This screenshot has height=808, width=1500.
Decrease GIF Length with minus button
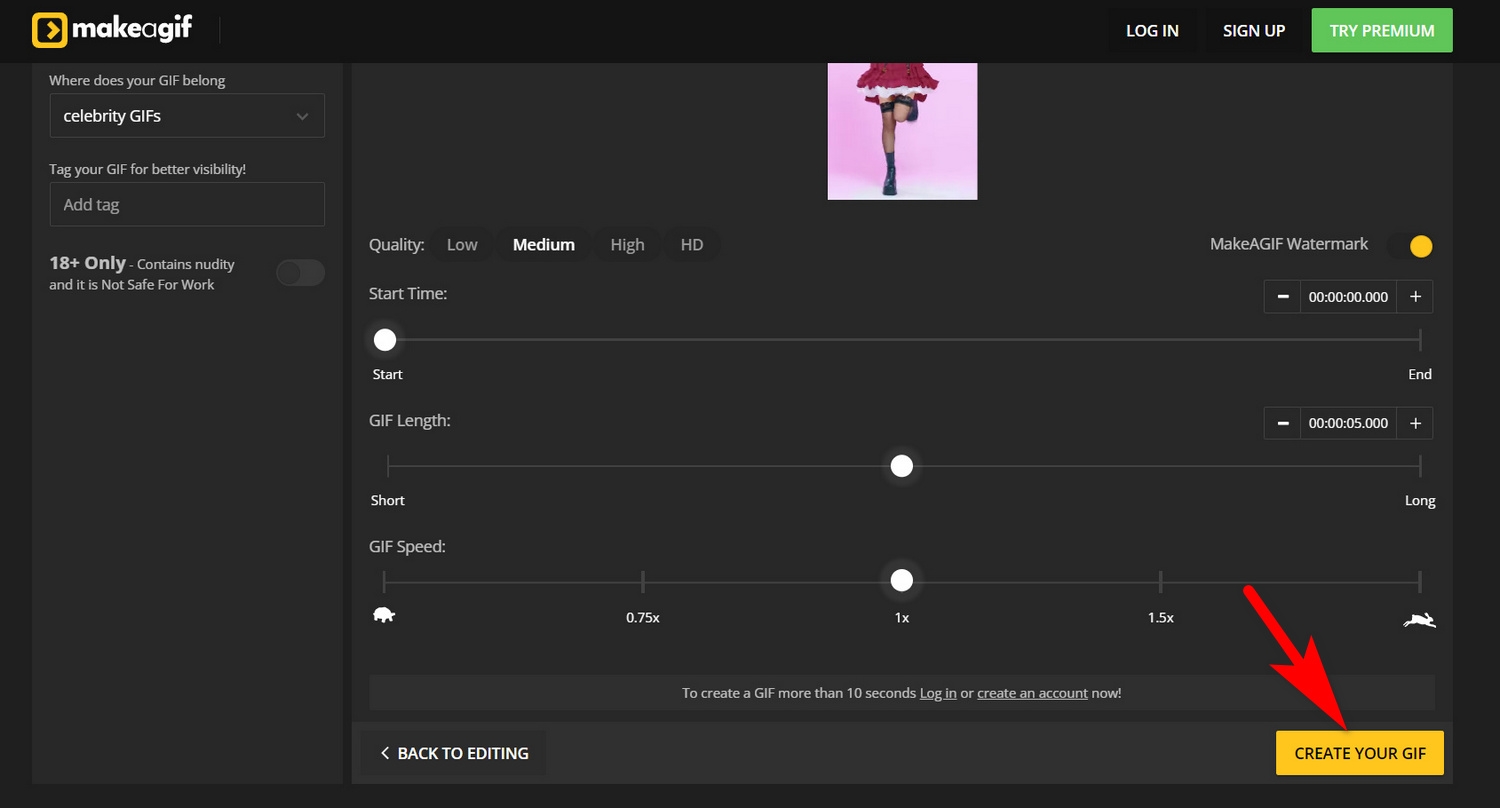pos(1282,423)
